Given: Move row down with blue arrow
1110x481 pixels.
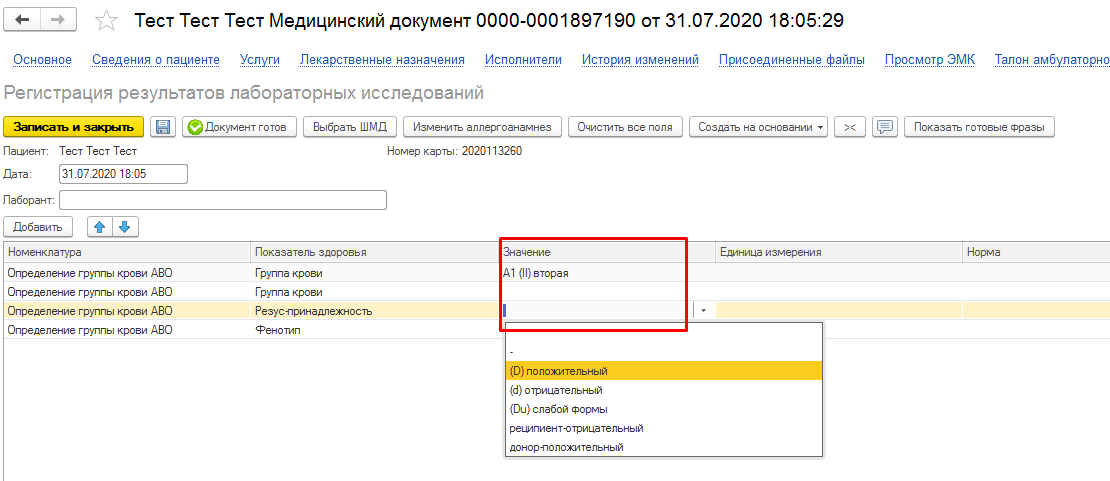Looking at the screenshot, I should (x=124, y=227).
